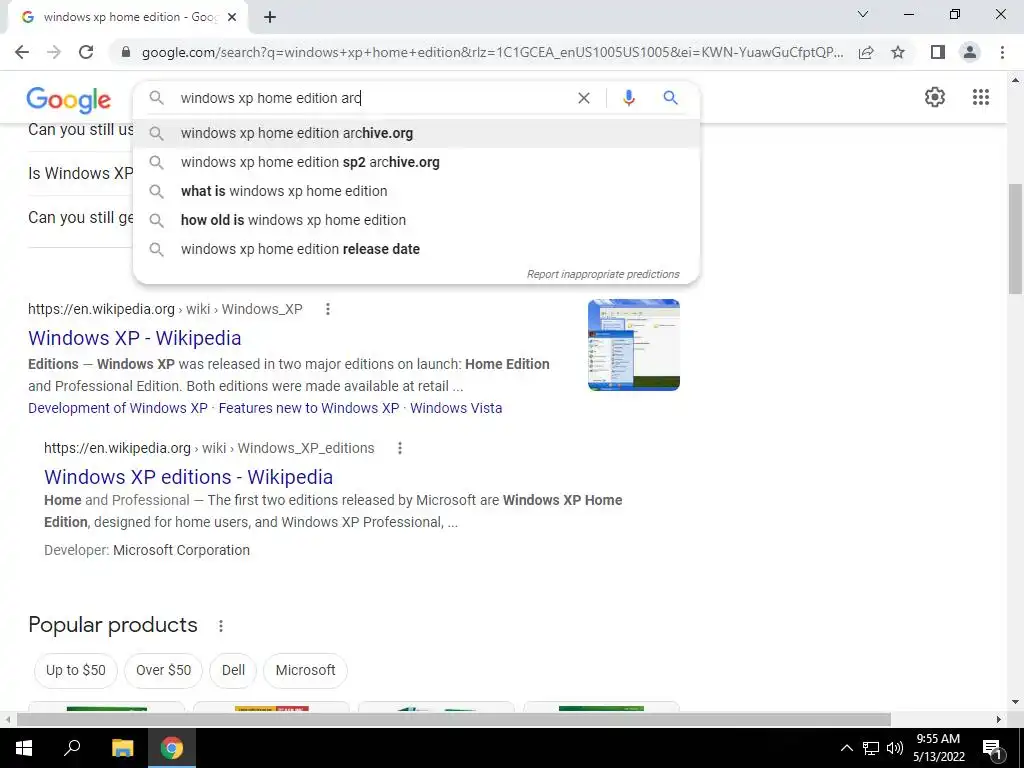Filter products by Microsoft
Viewport: 1024px width, 768px height.
[x=305, y=671]
